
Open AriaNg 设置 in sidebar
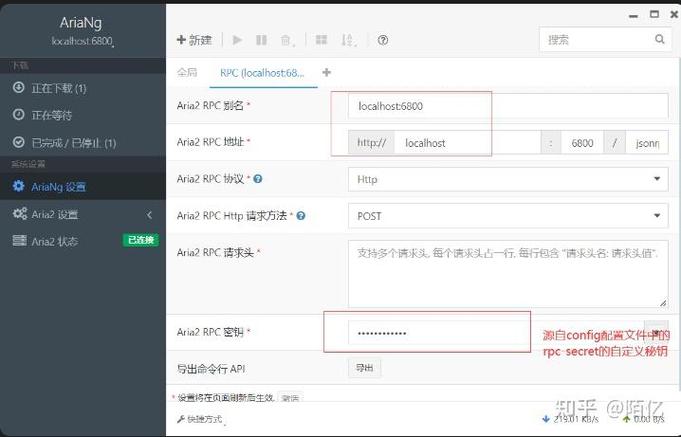[x=83, y=186]
